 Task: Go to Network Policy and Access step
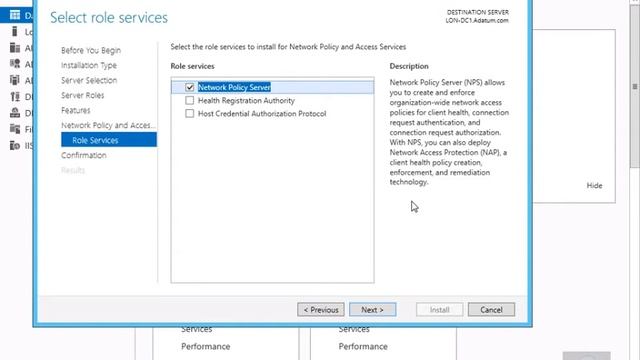click(x=108, y=125)
